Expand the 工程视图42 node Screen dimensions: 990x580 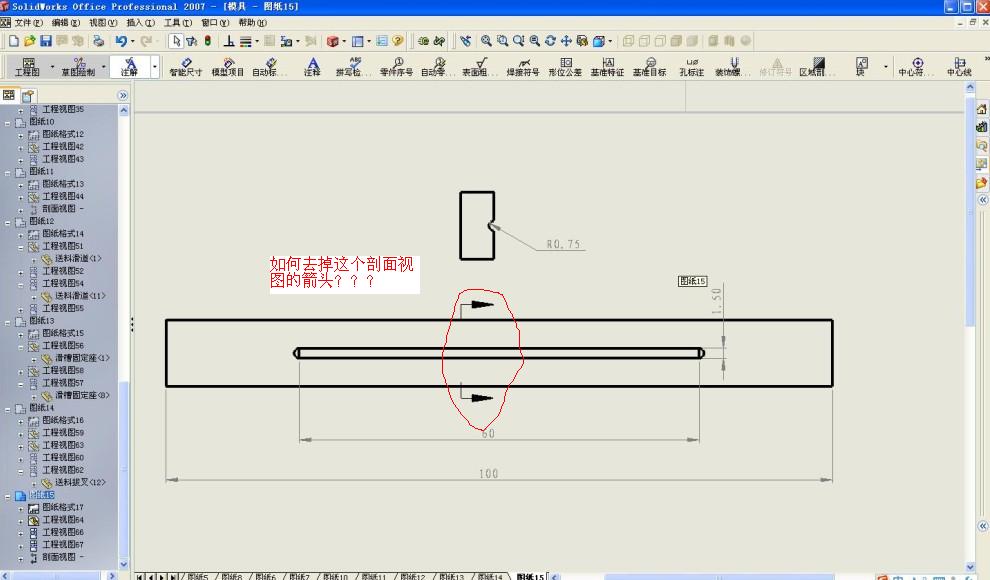20,147
